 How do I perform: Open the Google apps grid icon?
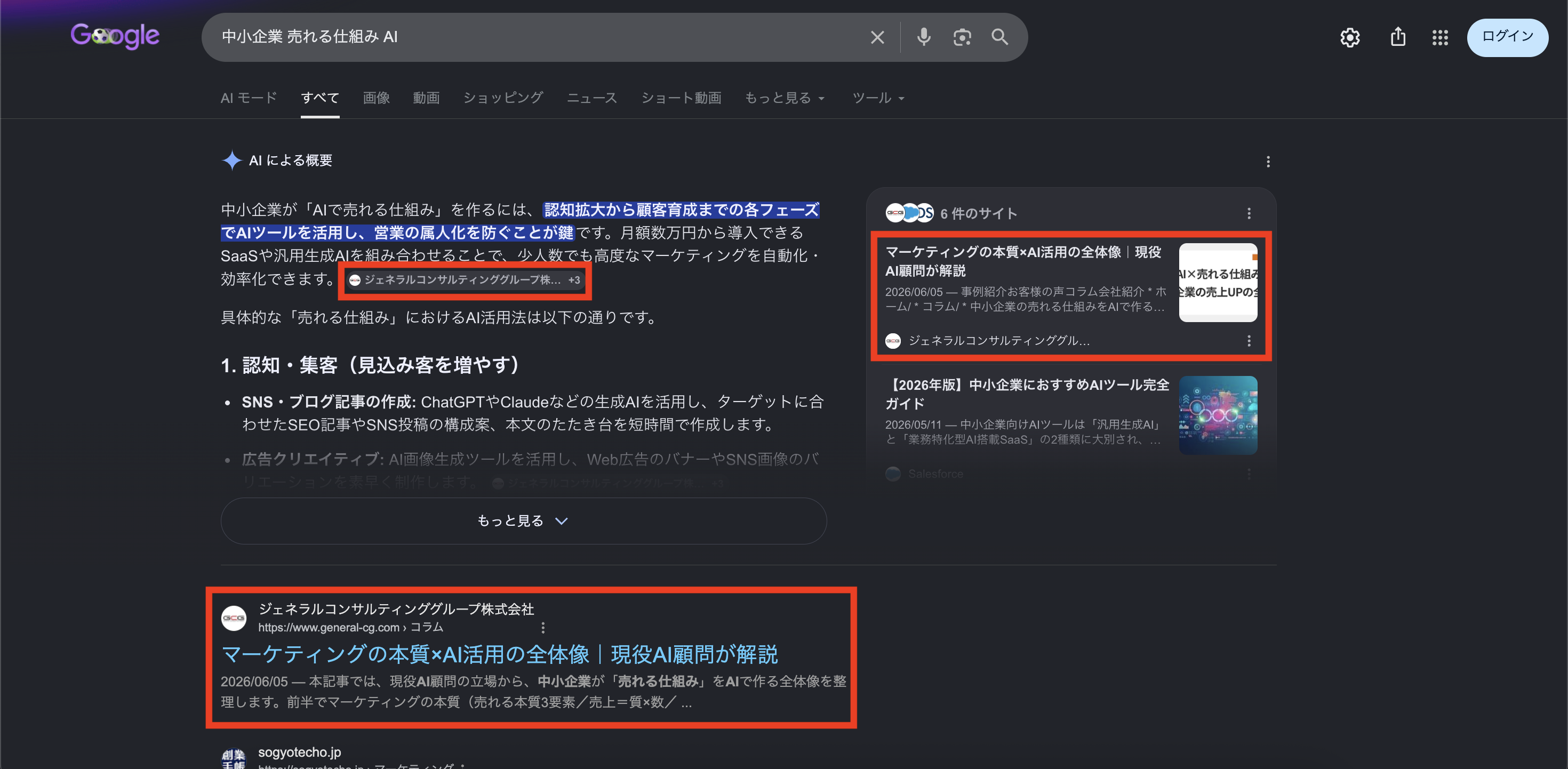1439,38
